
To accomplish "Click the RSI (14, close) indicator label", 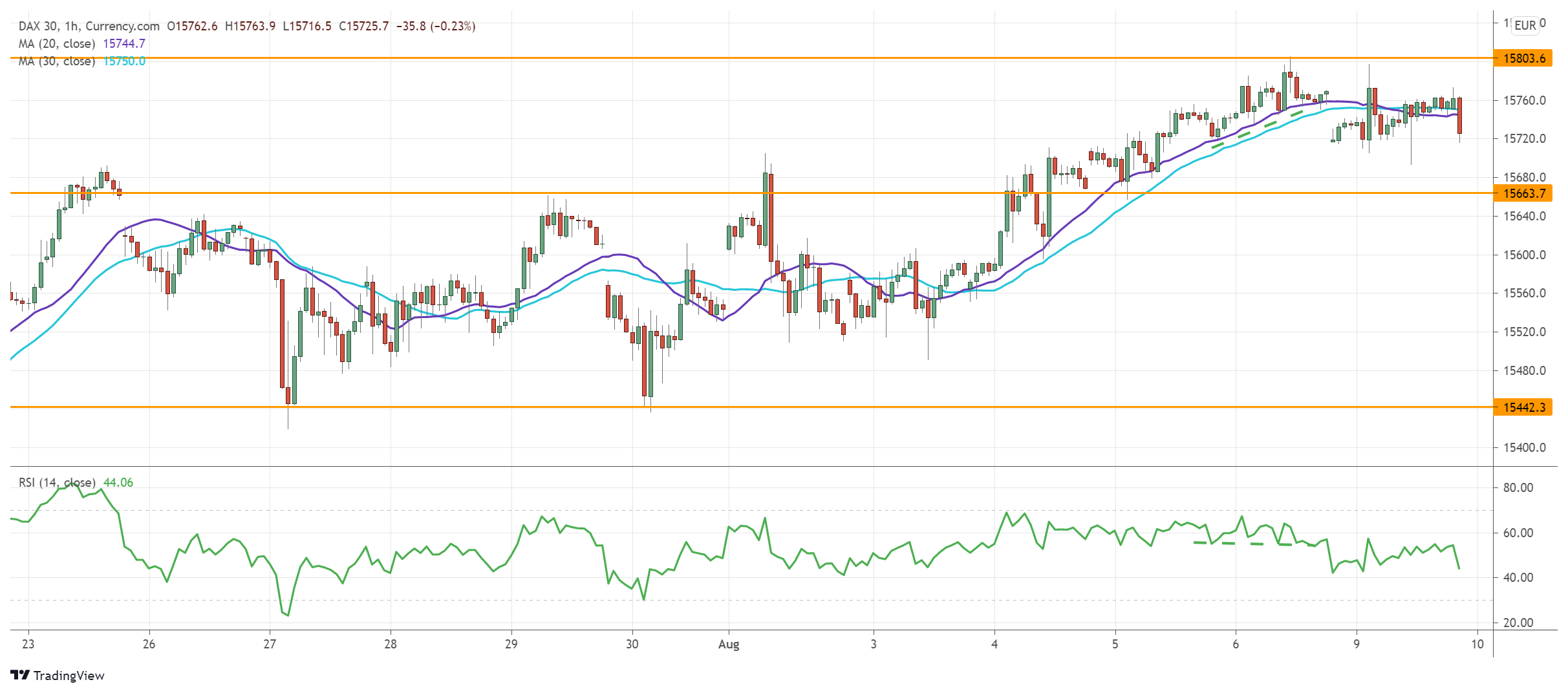I will click(x=57, y=483).
